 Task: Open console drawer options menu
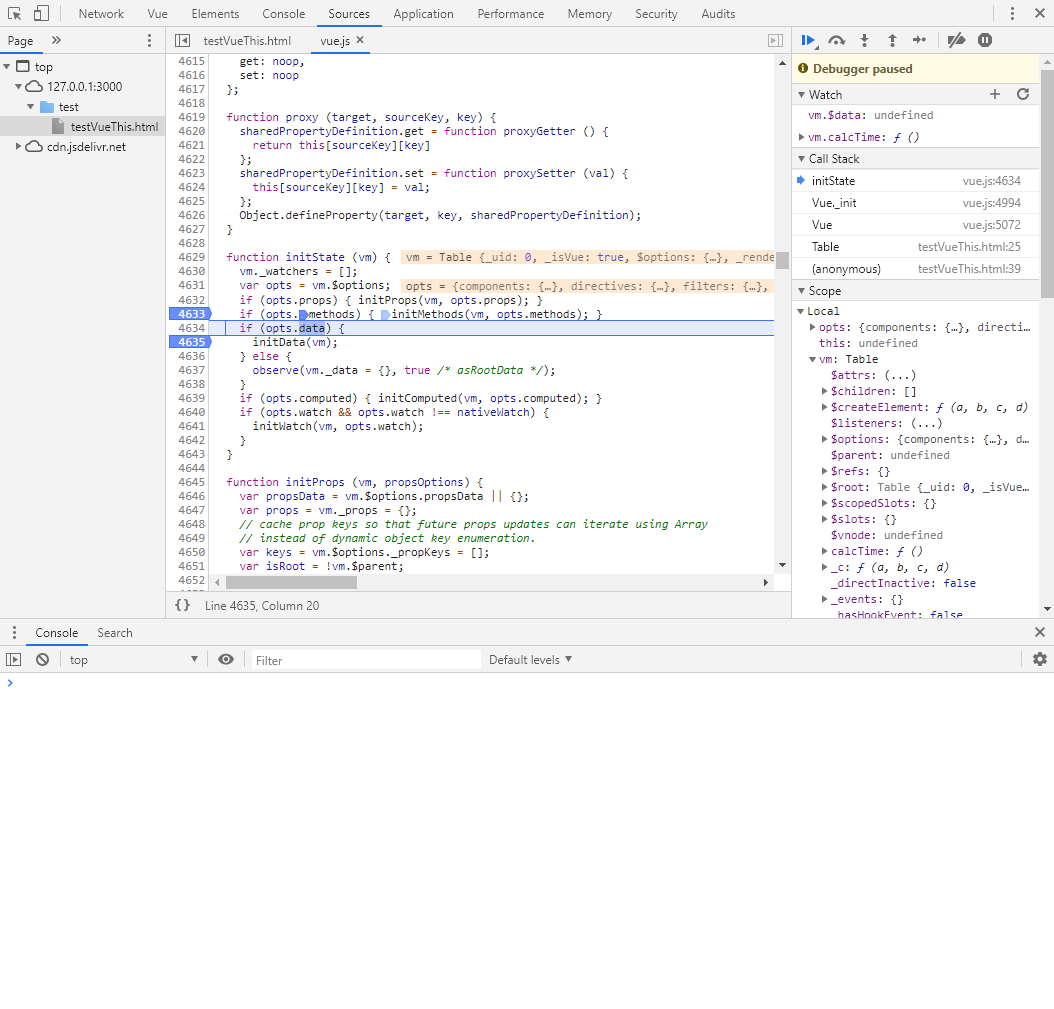[x=14, y=633]
